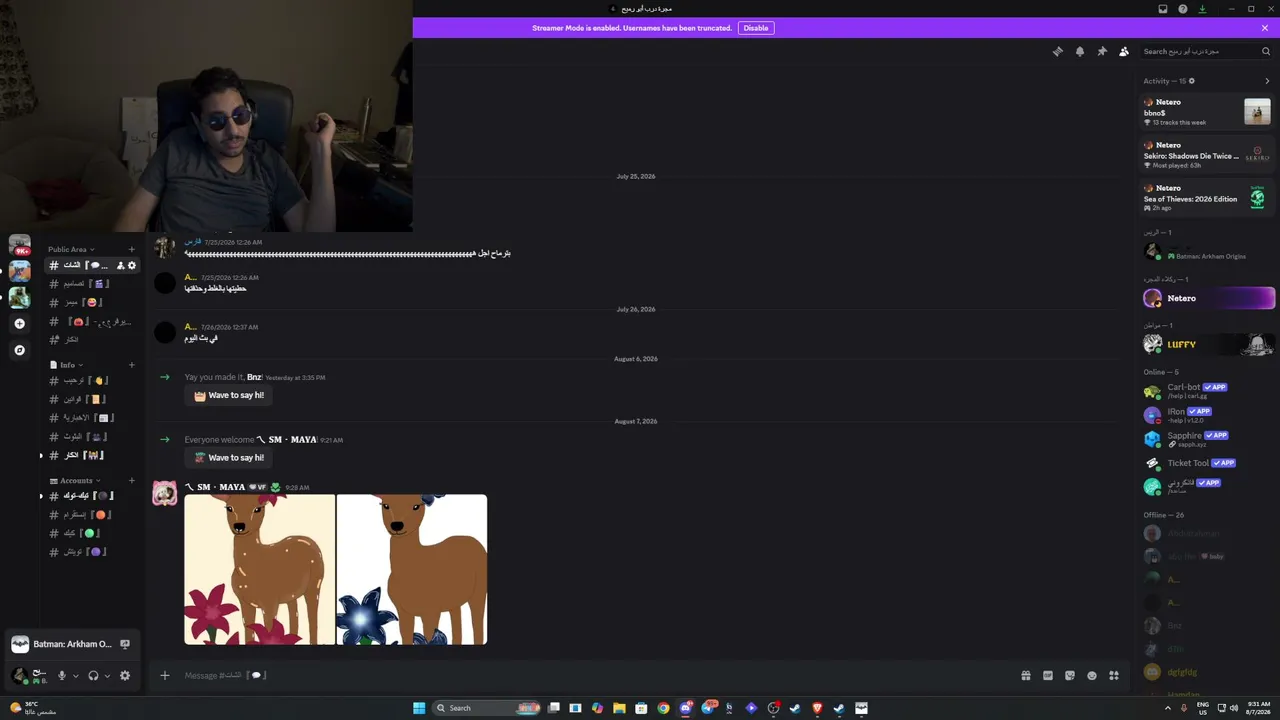Edit selected channel via gear icon
The height and width of the screenshot is (720, 1280).
click(x=132, y=265)
